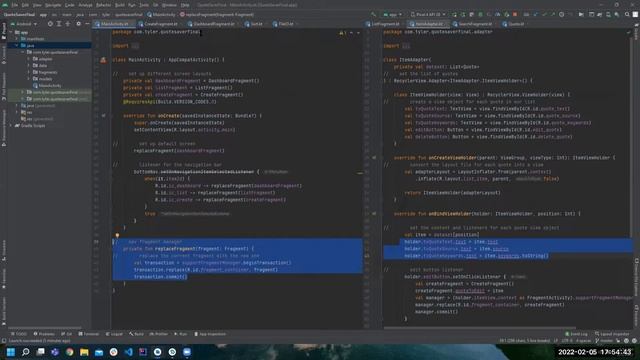This screenshot has width=640, height=360.
Task: Click the Git history clock icon
Action: pyautogui.click(x=562, y=14)
